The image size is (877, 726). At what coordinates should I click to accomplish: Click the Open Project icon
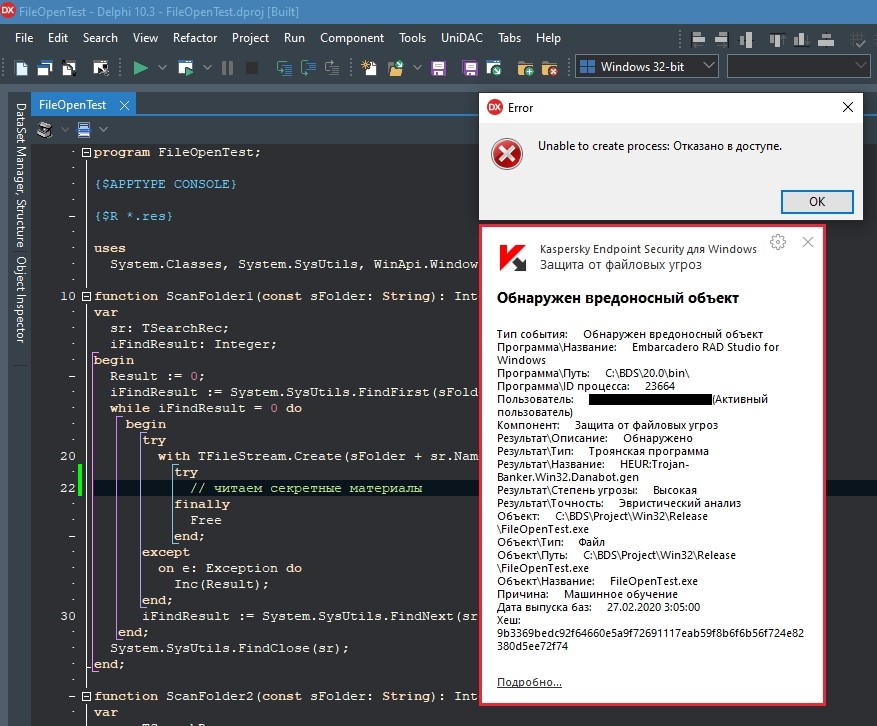494,68
